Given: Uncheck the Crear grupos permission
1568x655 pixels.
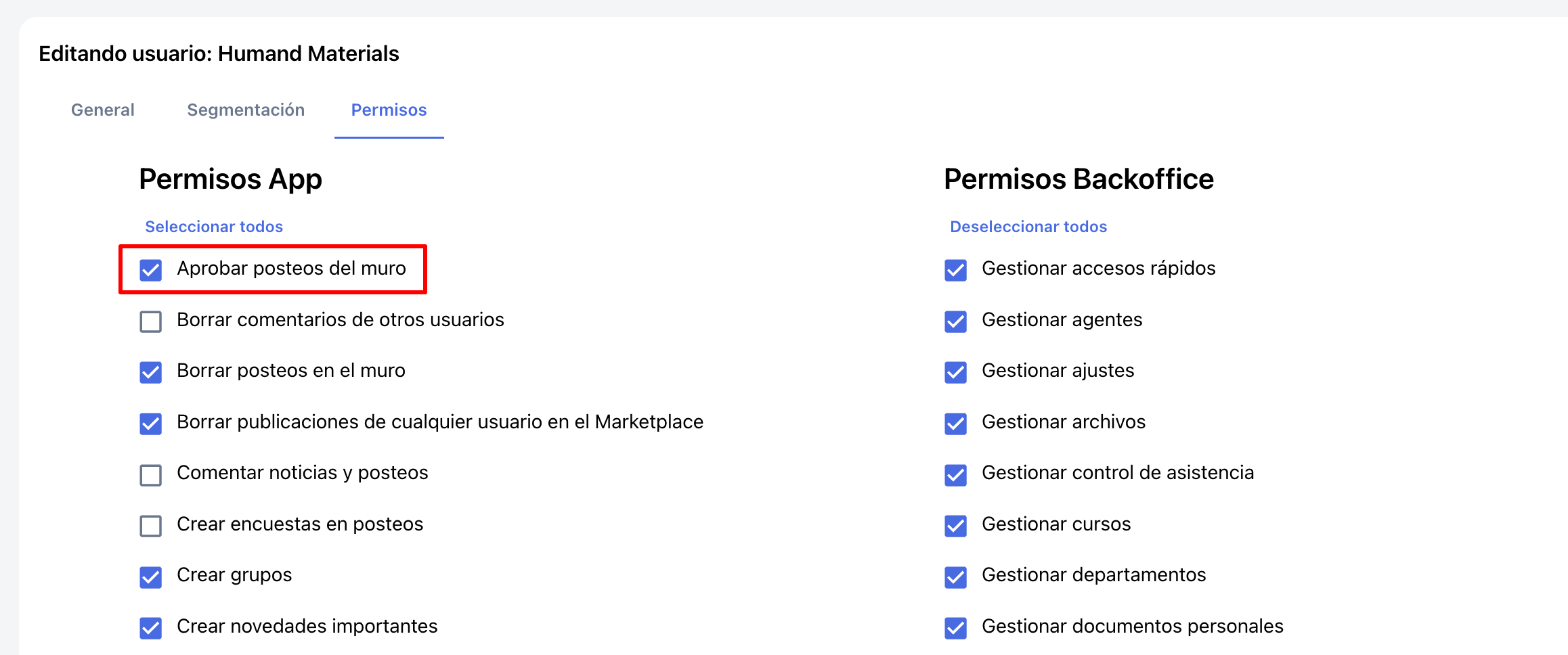Looking at the screenshot, I should (150, 577).
